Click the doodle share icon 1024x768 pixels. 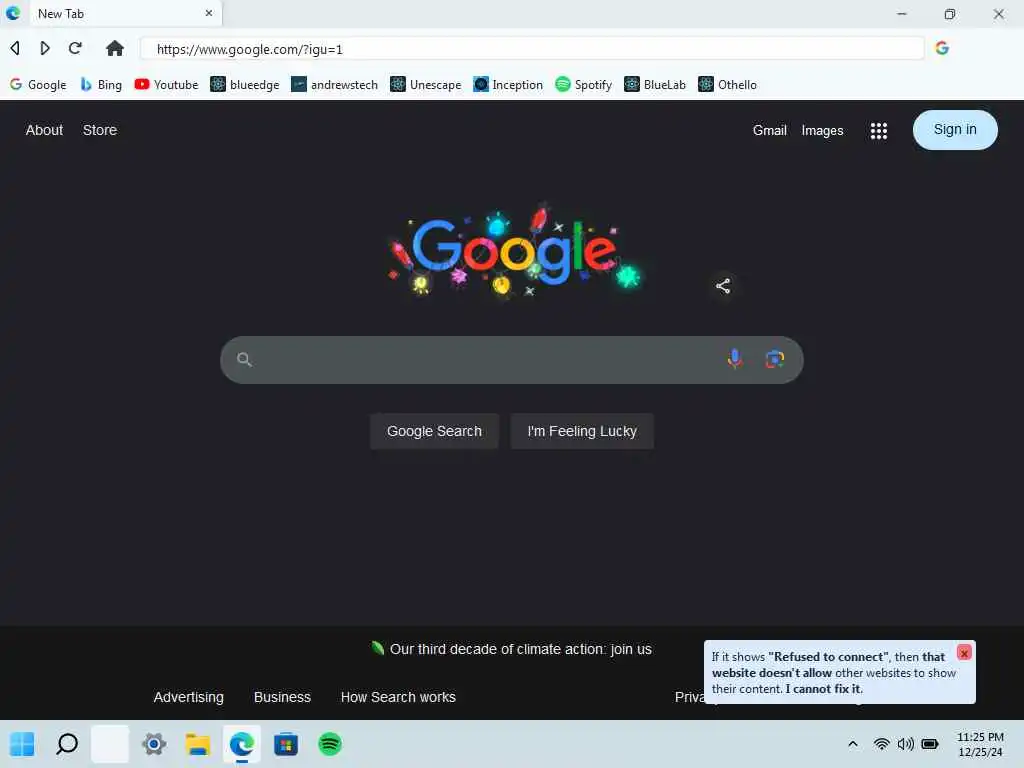pos(723,285)
